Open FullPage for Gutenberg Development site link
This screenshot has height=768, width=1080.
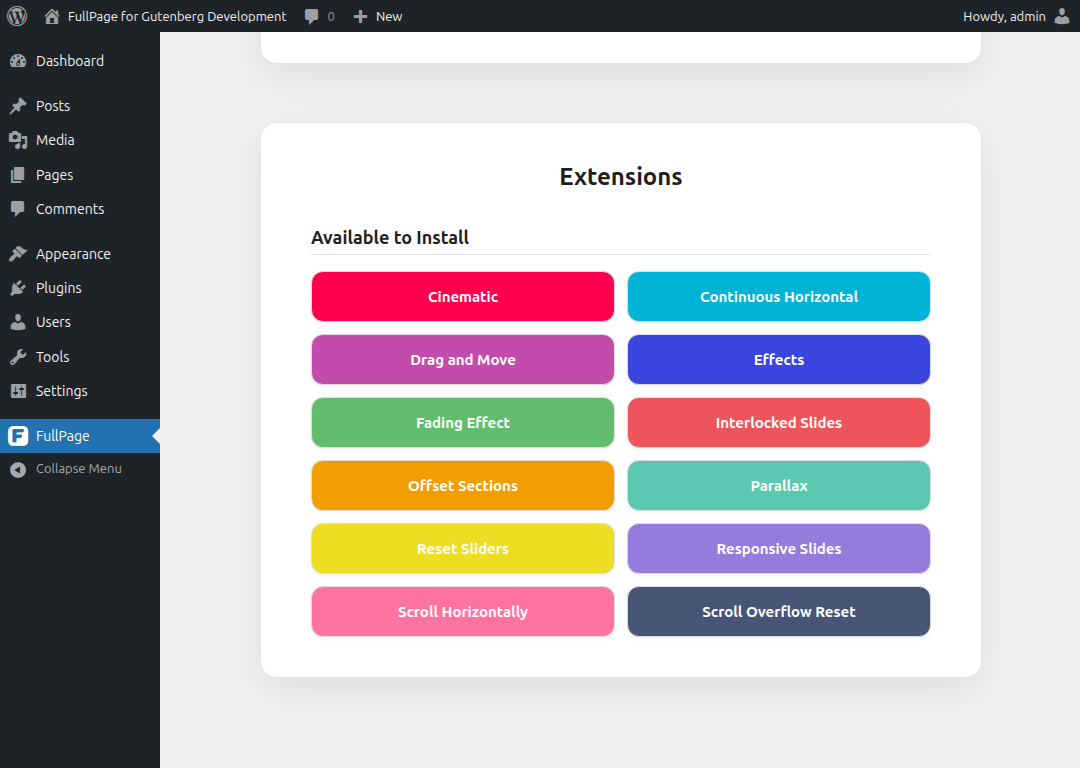coord(177,16)
